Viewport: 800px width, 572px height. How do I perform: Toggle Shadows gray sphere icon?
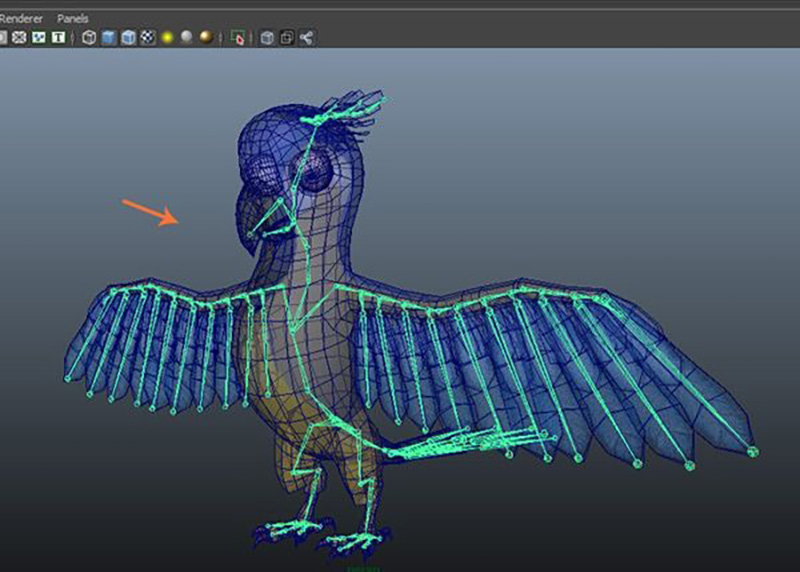point(186,38)
